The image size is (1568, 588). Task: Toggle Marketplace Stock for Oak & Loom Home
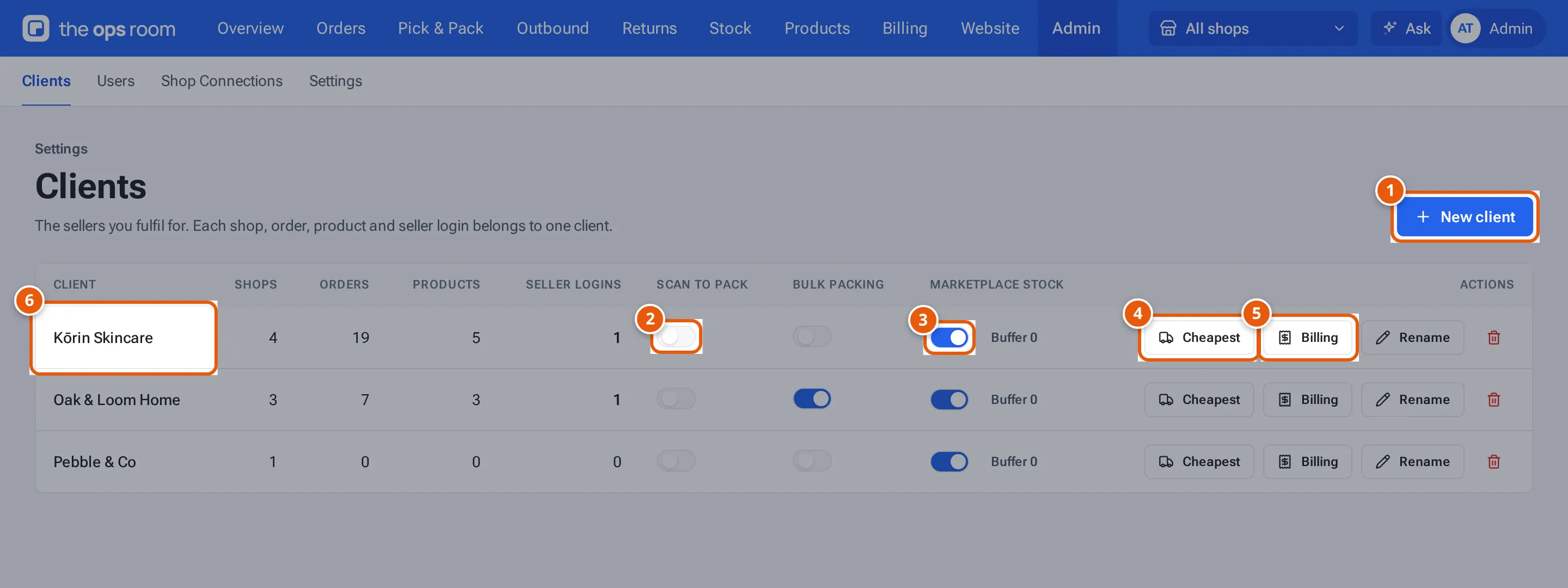949,399
